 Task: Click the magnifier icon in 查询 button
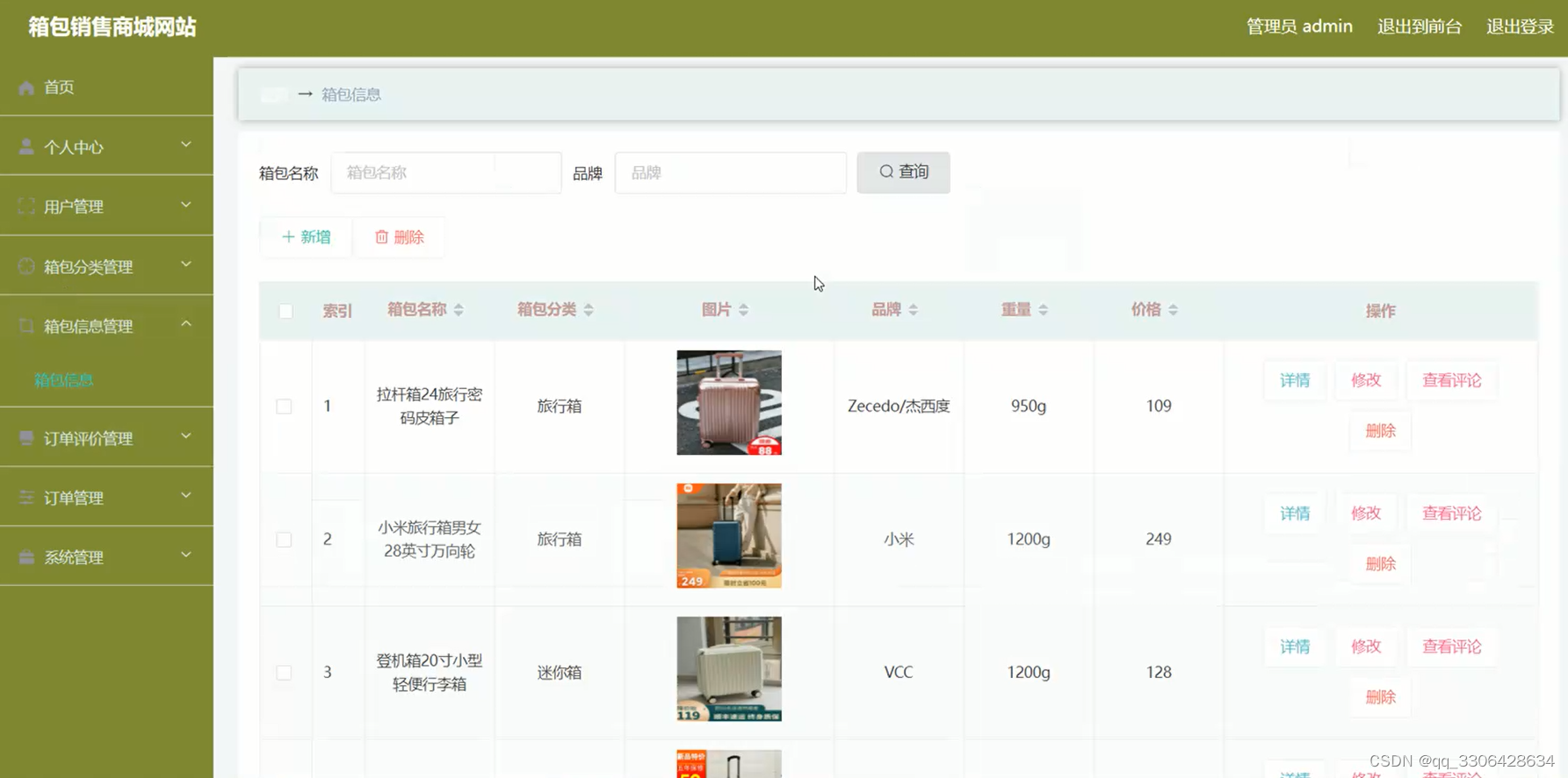click(886, 172)
